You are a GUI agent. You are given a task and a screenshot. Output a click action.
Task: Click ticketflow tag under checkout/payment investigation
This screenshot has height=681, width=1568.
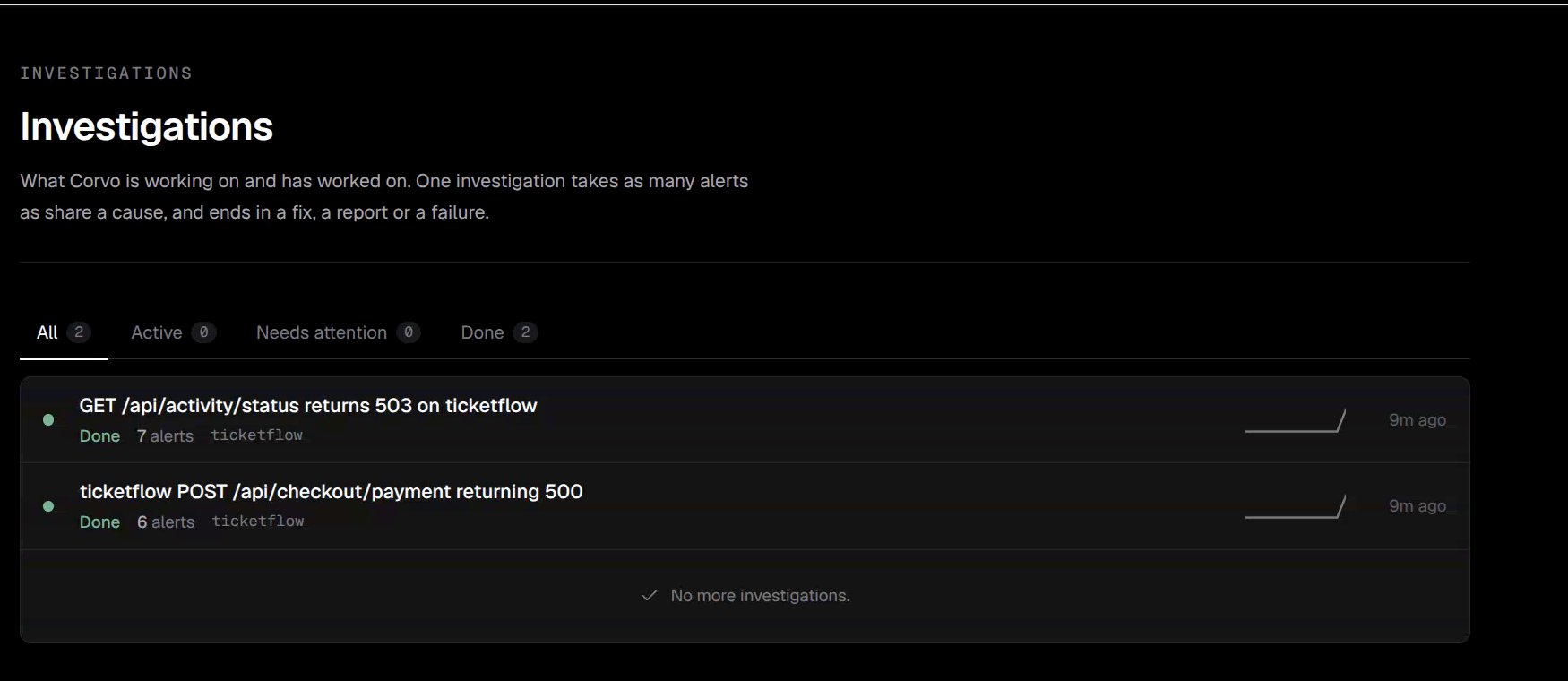(258, 522)
